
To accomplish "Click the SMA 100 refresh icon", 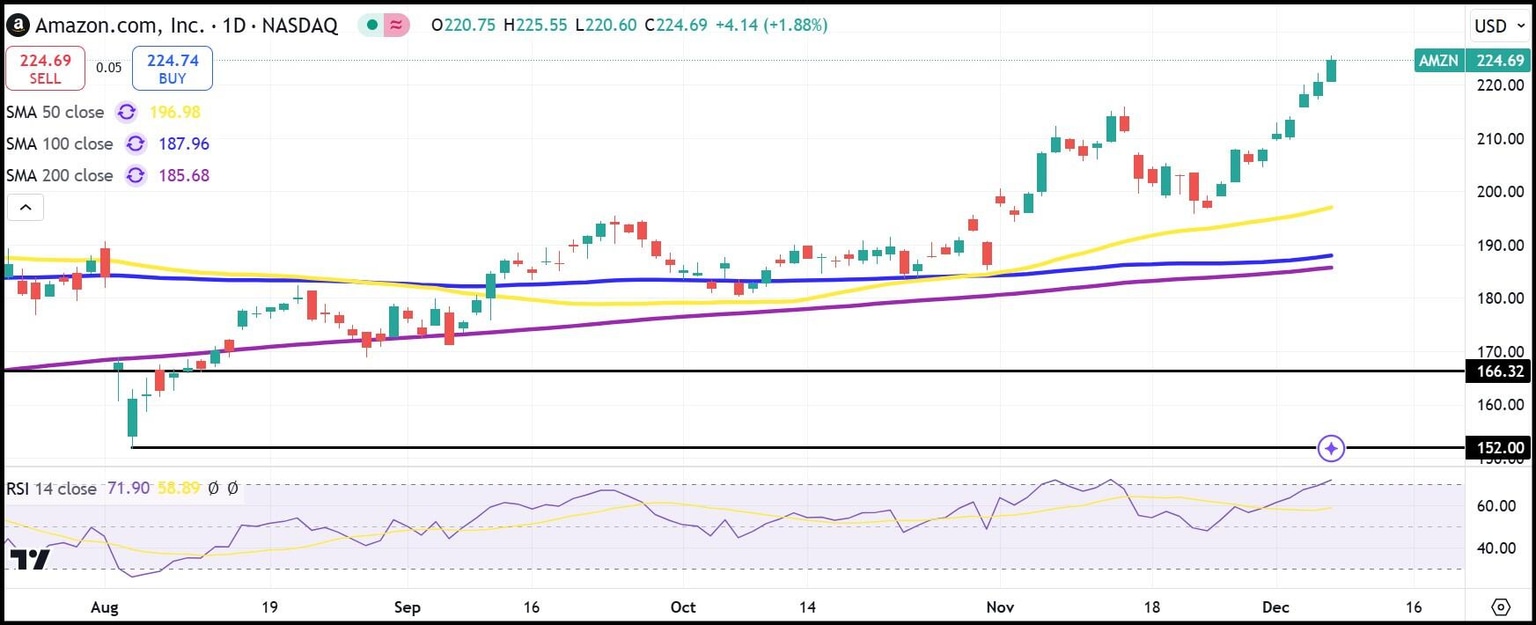I will [x=135, y=144].
